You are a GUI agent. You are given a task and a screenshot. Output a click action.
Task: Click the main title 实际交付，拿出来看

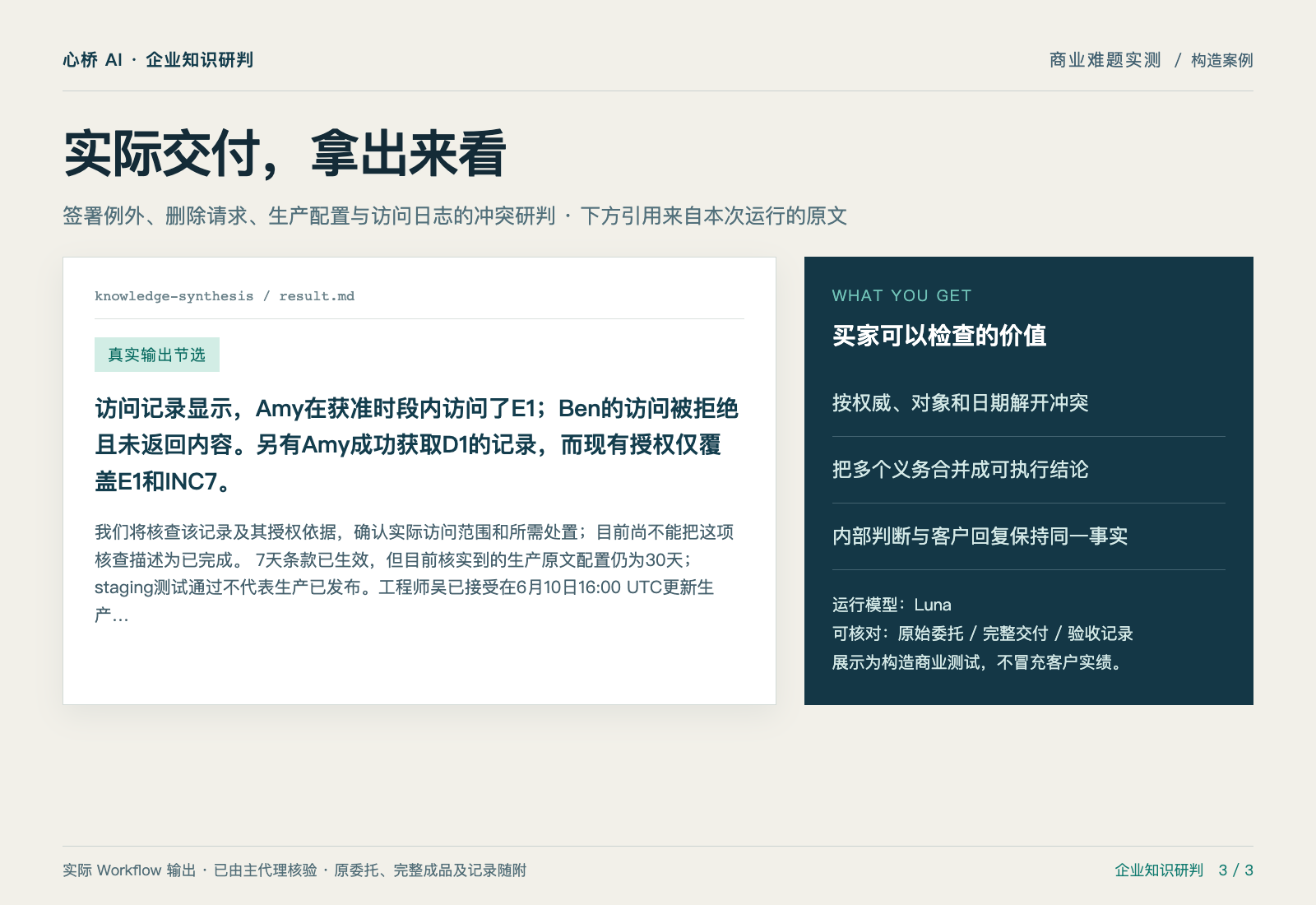pyautogui.click(x=285, y=154)
